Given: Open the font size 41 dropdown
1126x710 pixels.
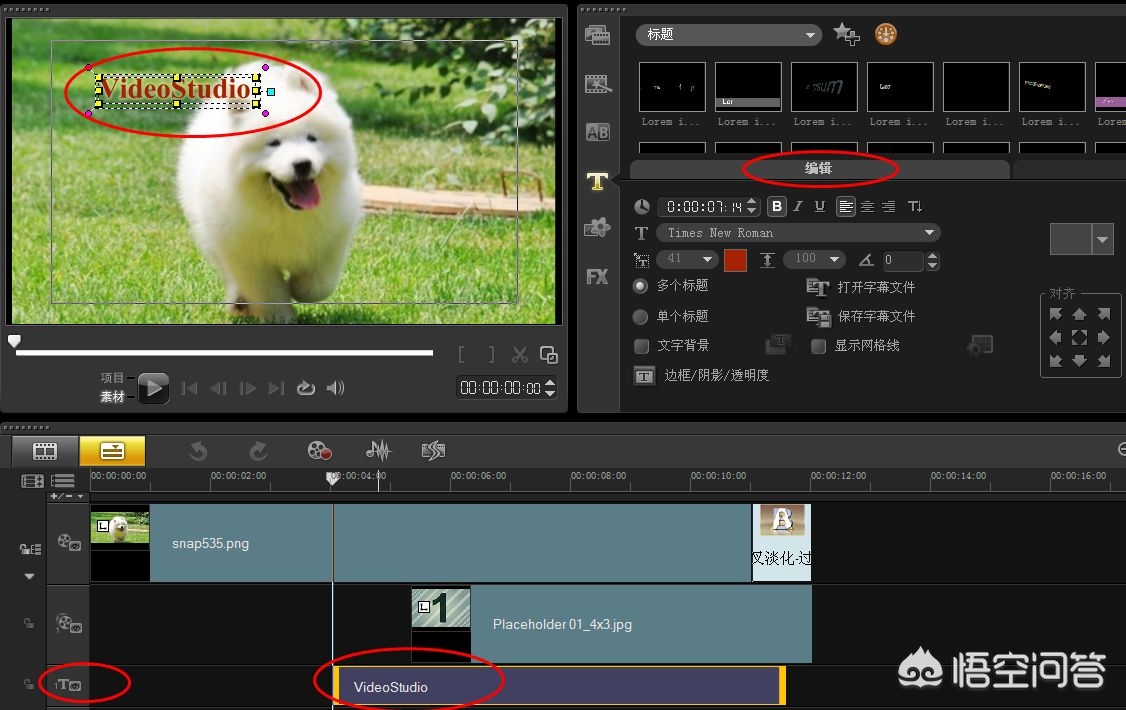Looking at the screenshot, I should pos(687,259).
